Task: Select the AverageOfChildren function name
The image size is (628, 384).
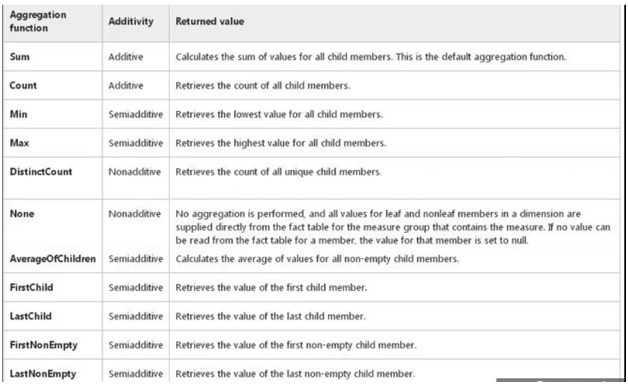Action: click(53, 259)
